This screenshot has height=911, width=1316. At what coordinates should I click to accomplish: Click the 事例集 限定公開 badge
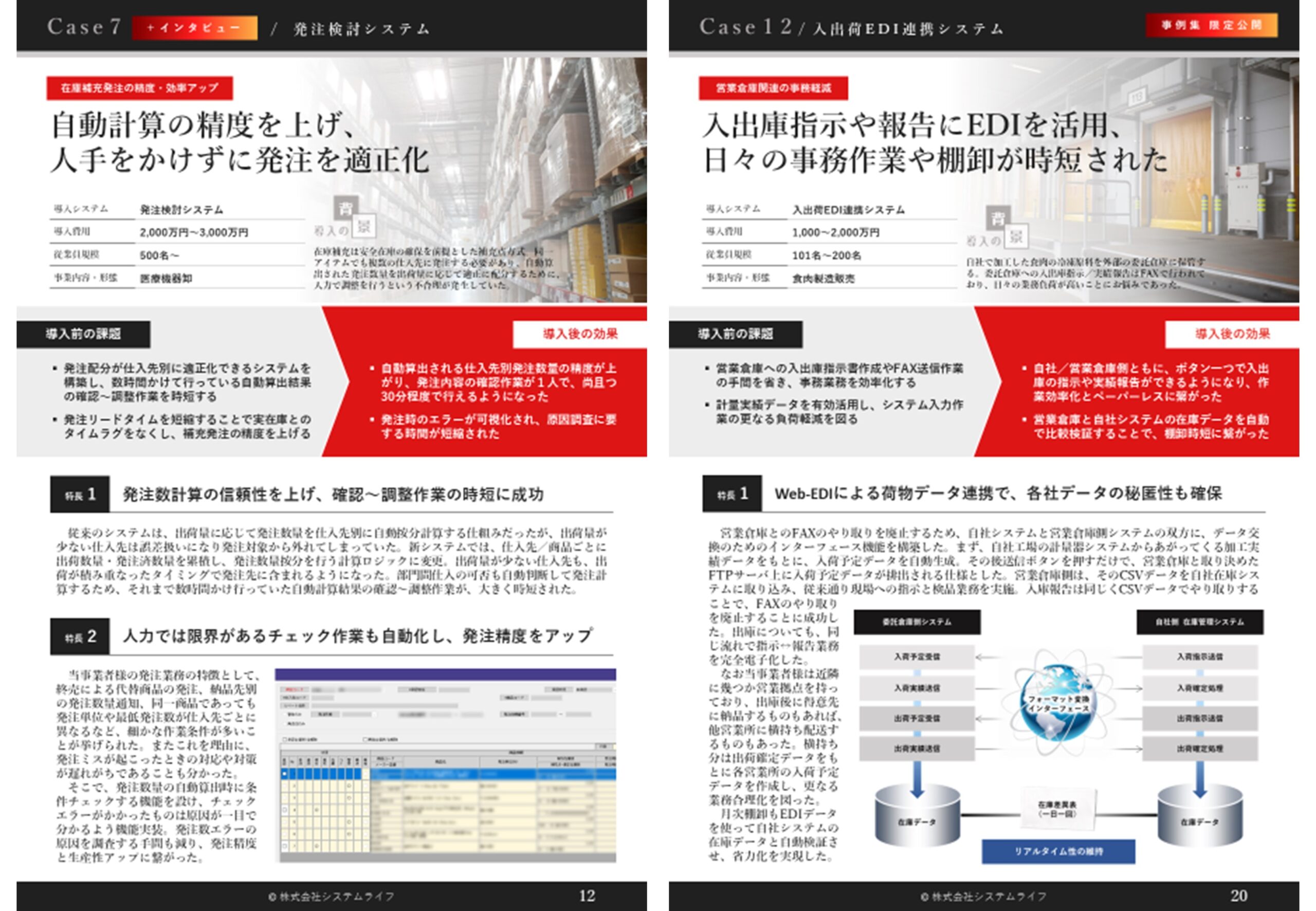point(1211,25)
